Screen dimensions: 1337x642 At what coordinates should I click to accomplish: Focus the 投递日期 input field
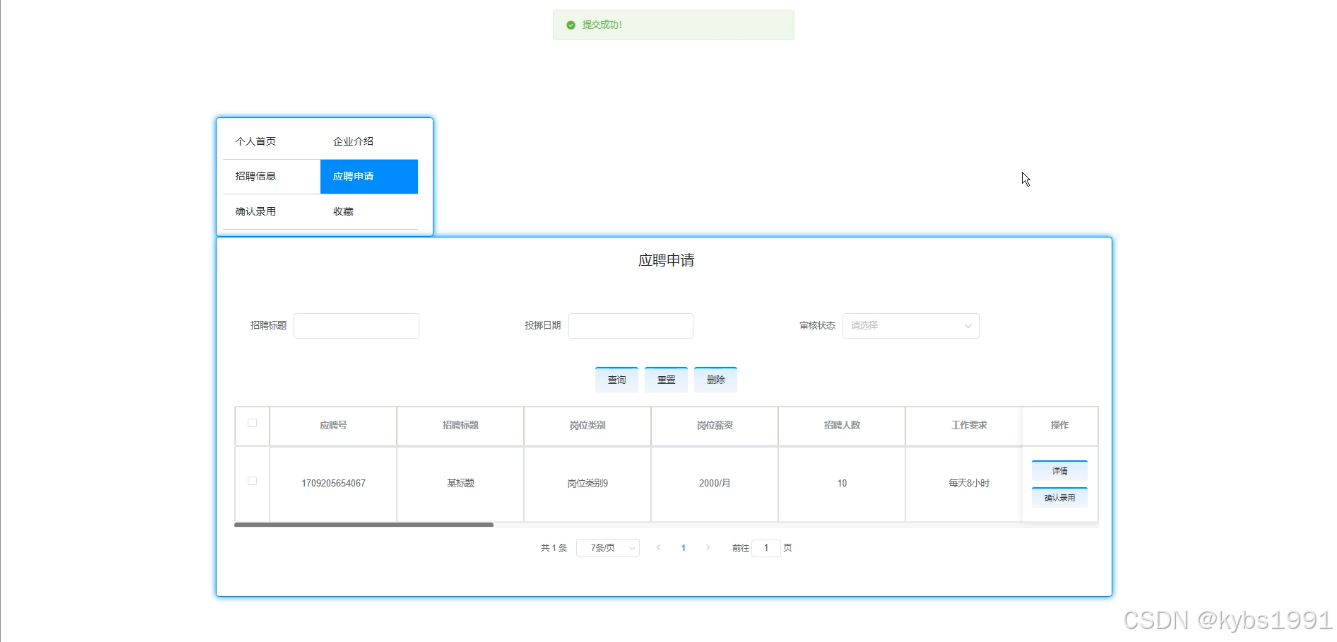coord(631,326)
